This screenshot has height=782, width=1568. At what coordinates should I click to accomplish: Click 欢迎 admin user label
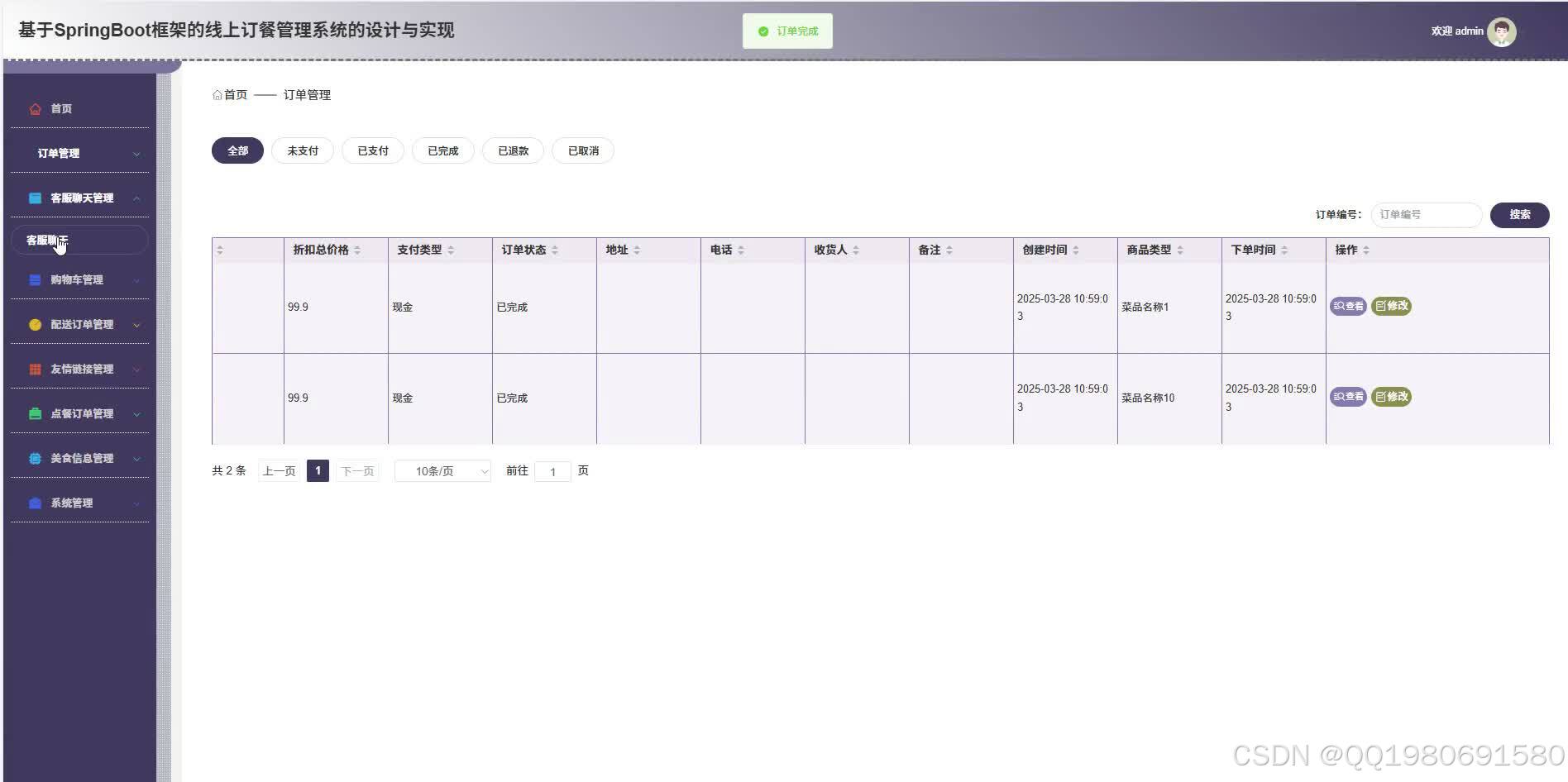click(1457, 31)
